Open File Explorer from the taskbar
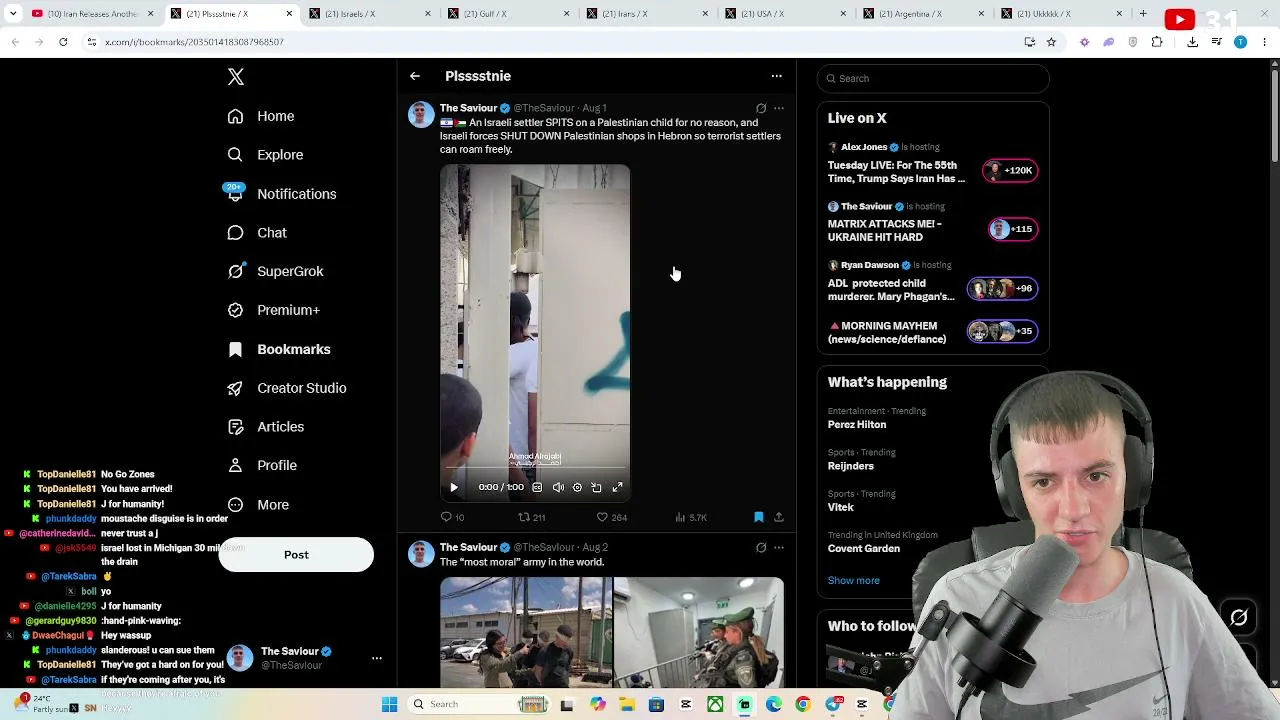1280x720 pixels. (627, 705)
